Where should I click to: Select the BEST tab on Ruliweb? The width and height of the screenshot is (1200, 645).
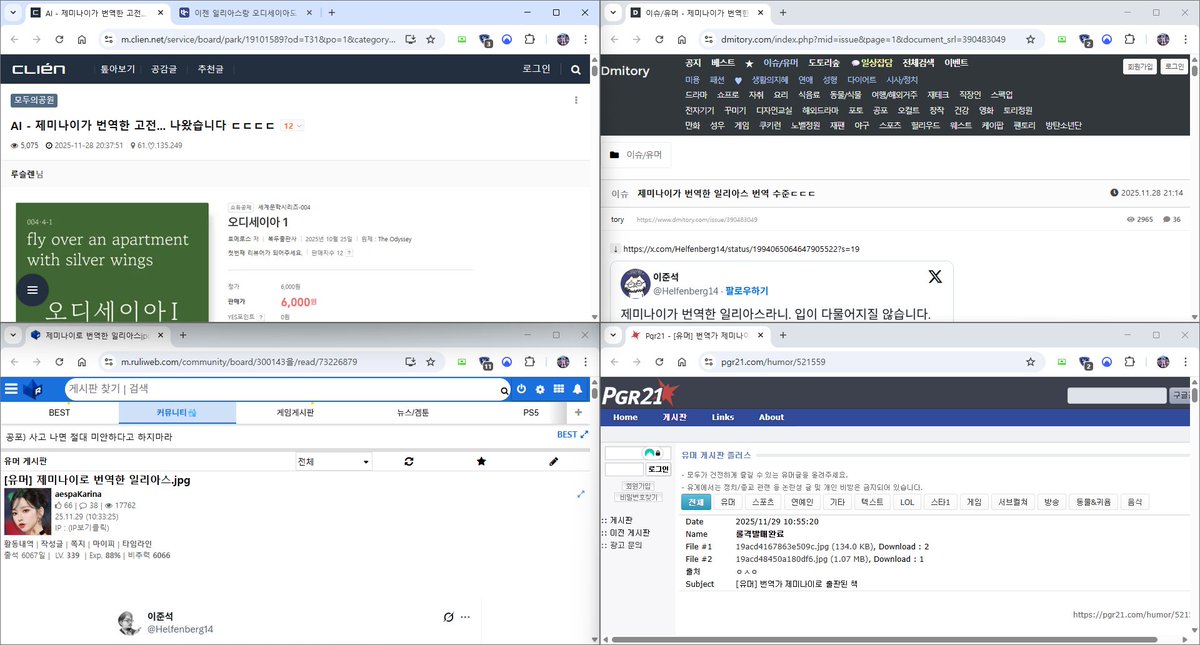tap(59, 412)
